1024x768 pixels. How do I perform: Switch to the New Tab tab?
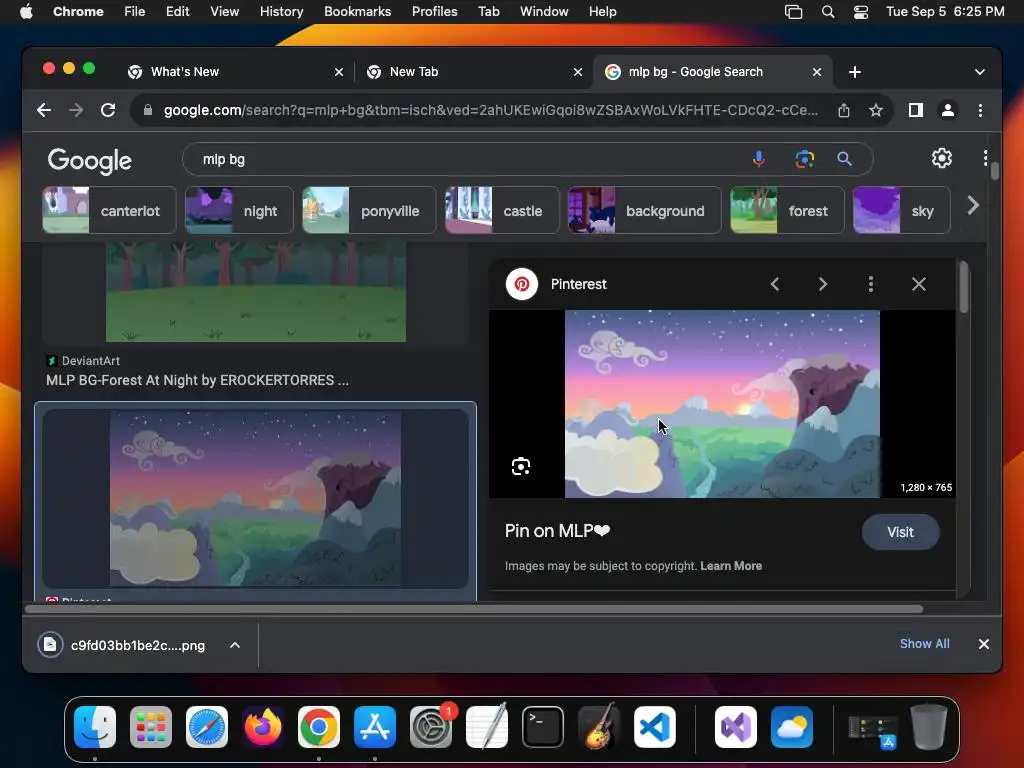click(473, 72)
